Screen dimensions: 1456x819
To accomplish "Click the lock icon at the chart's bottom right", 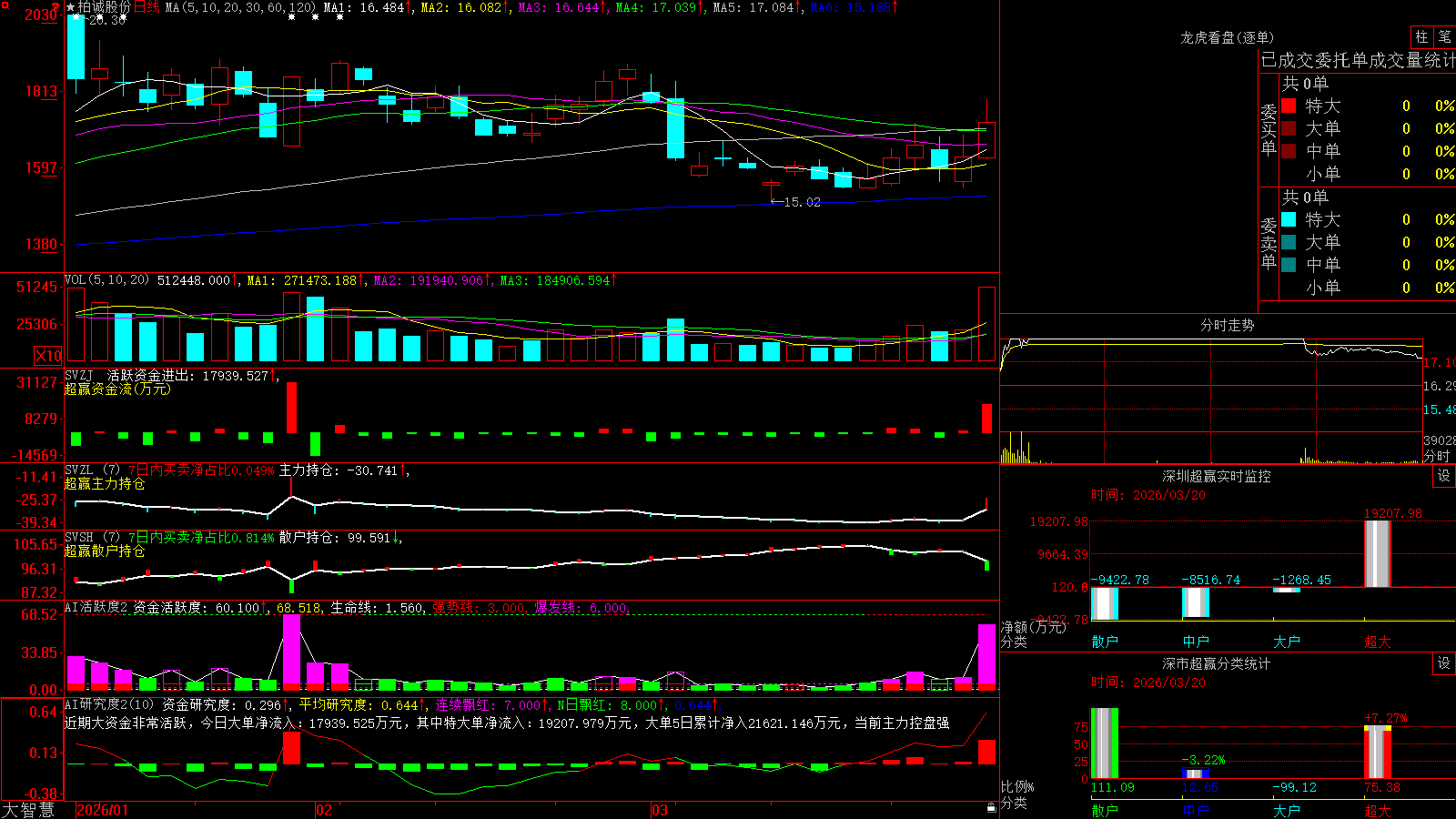I will pos(991,808).
